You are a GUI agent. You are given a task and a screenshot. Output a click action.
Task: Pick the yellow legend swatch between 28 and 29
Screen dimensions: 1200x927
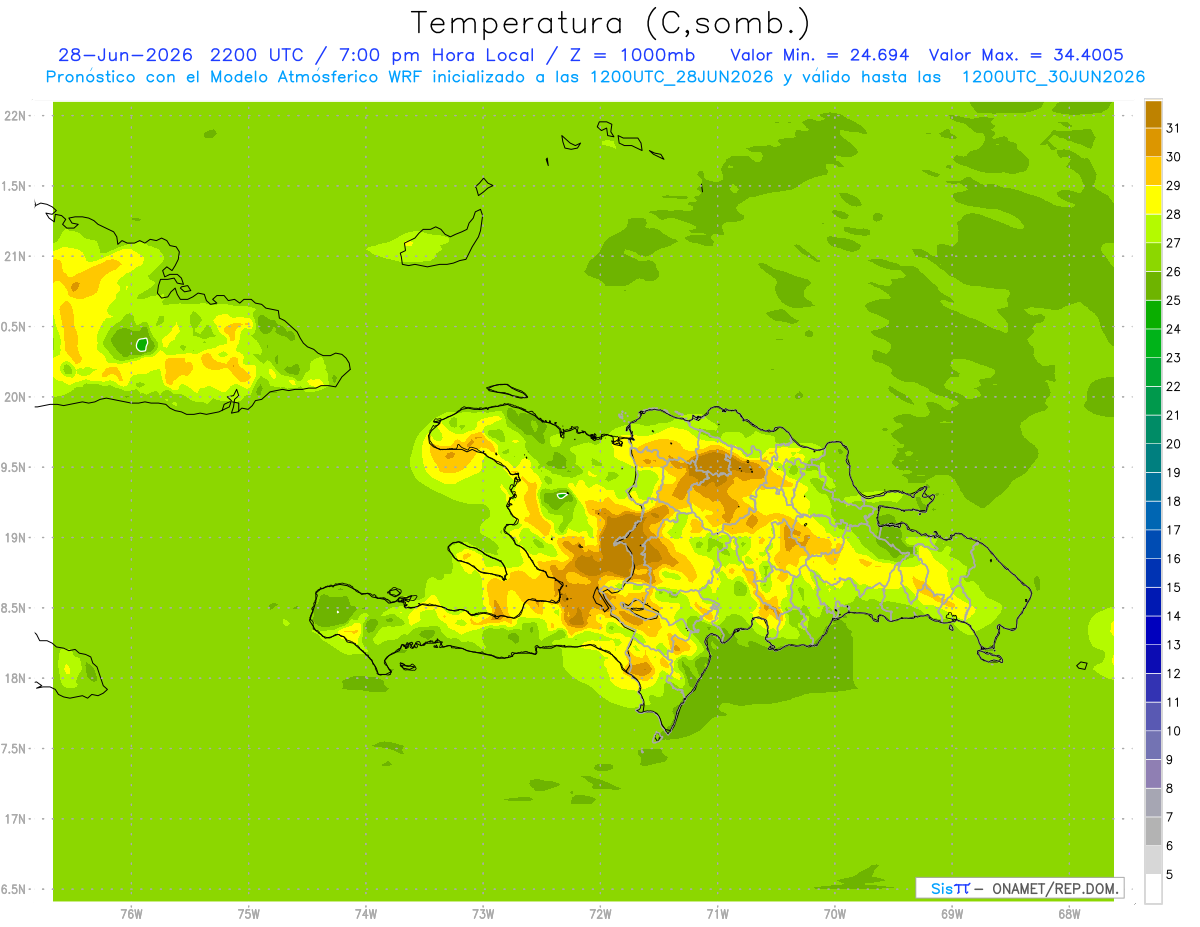[1153, 199]
